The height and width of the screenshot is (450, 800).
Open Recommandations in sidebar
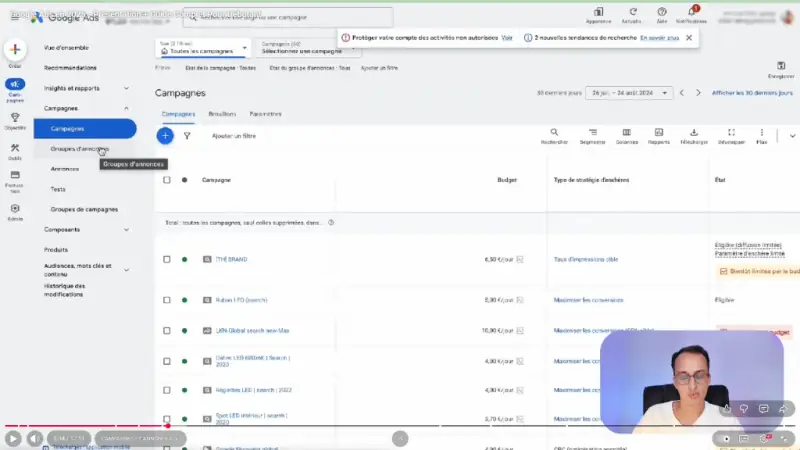pyautogui.click(x=70, y=68)
